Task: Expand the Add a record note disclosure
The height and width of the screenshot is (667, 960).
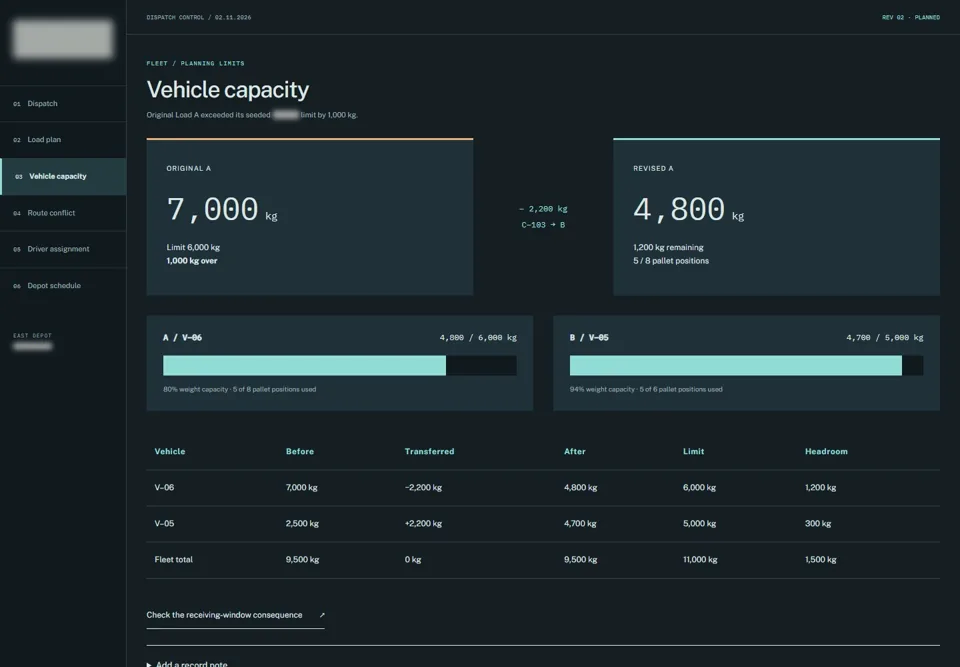Action: click(x=187, y=664)
